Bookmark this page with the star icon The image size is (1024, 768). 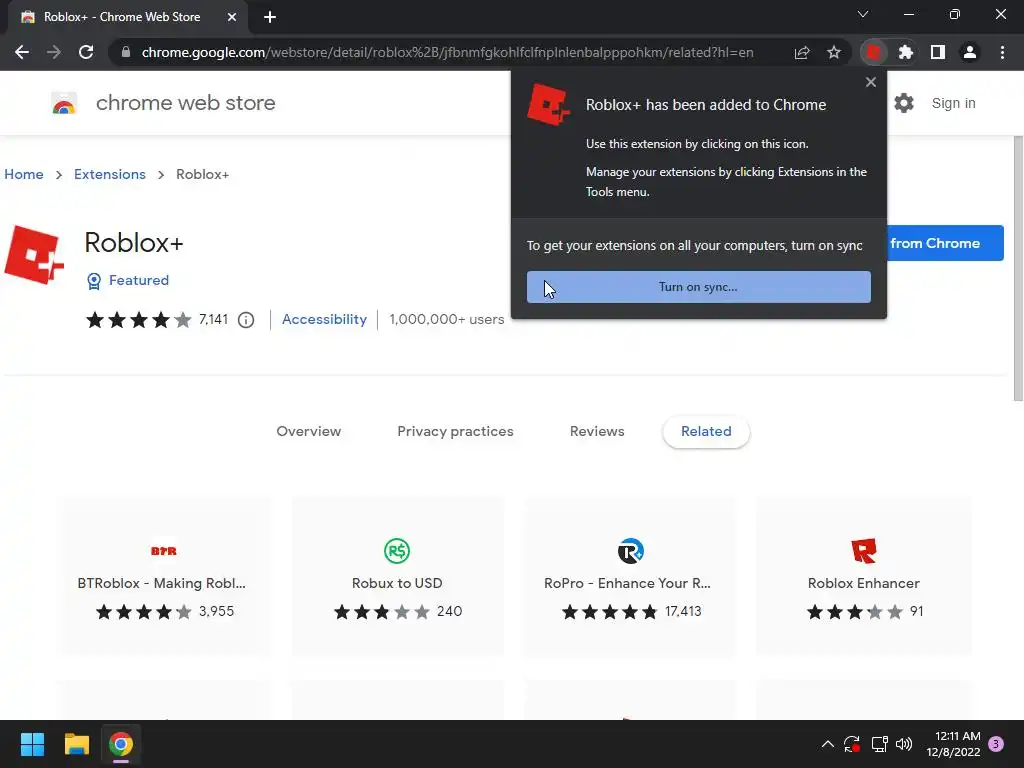coord(834,52)
